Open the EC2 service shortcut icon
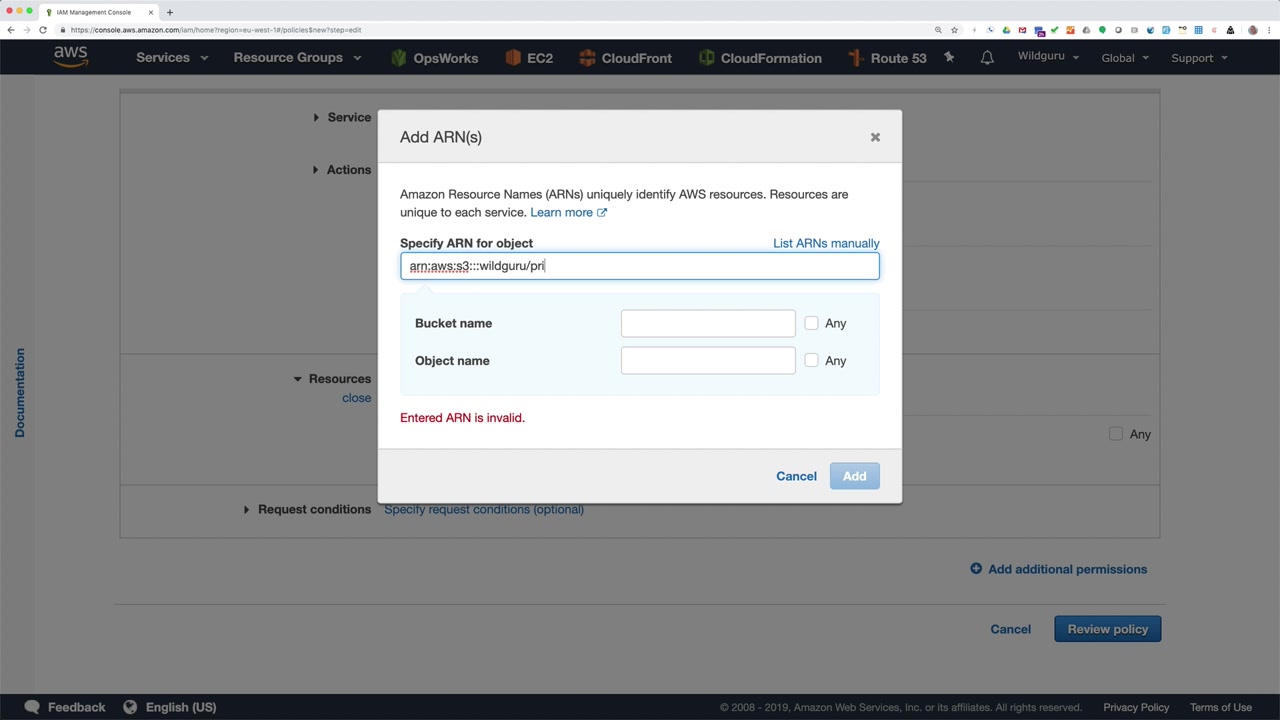The image size is (1280, 720). [x=513, y=58]
